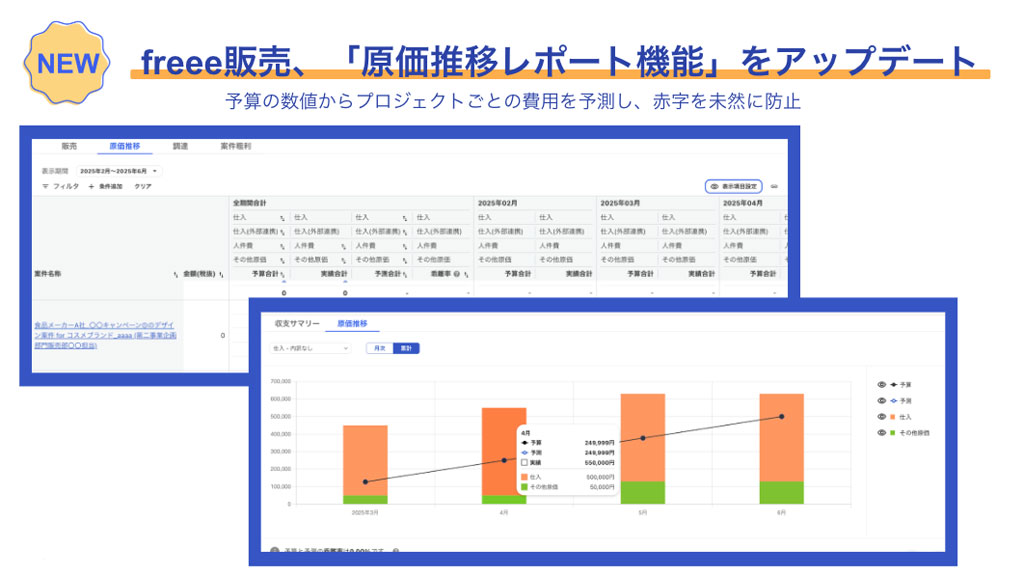Open the 表示期間 date range dropdown
This screenshot has width=1024, height=576.
[119, 171]
